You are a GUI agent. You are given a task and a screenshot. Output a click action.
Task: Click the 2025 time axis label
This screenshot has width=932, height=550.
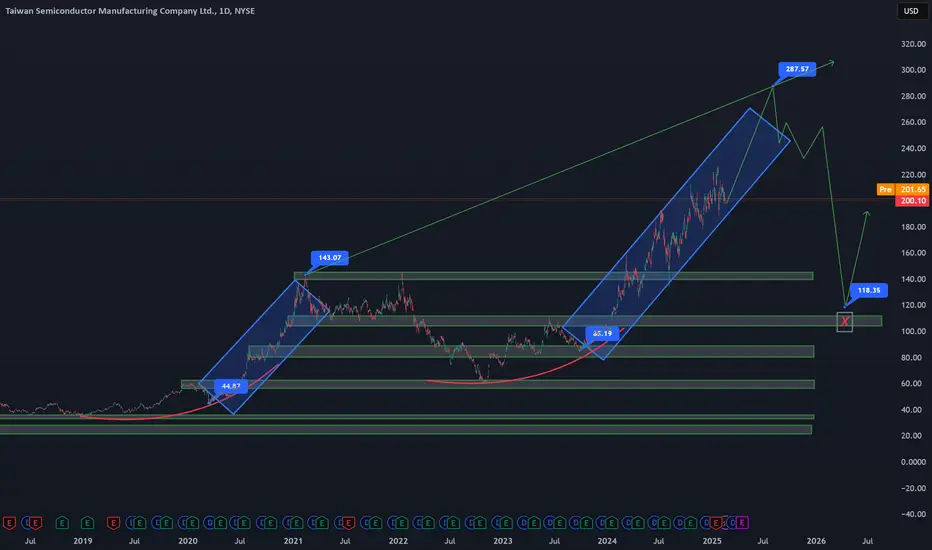pyautogui.click(x=712, y=541)
